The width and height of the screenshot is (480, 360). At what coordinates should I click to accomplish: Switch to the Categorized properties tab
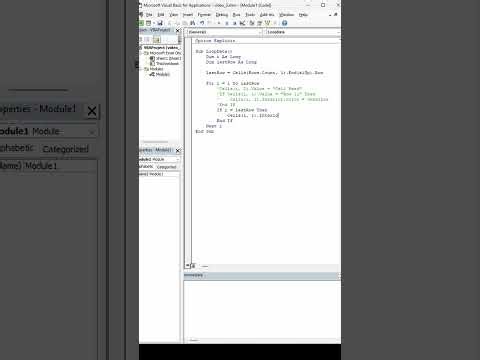(166, 167)
